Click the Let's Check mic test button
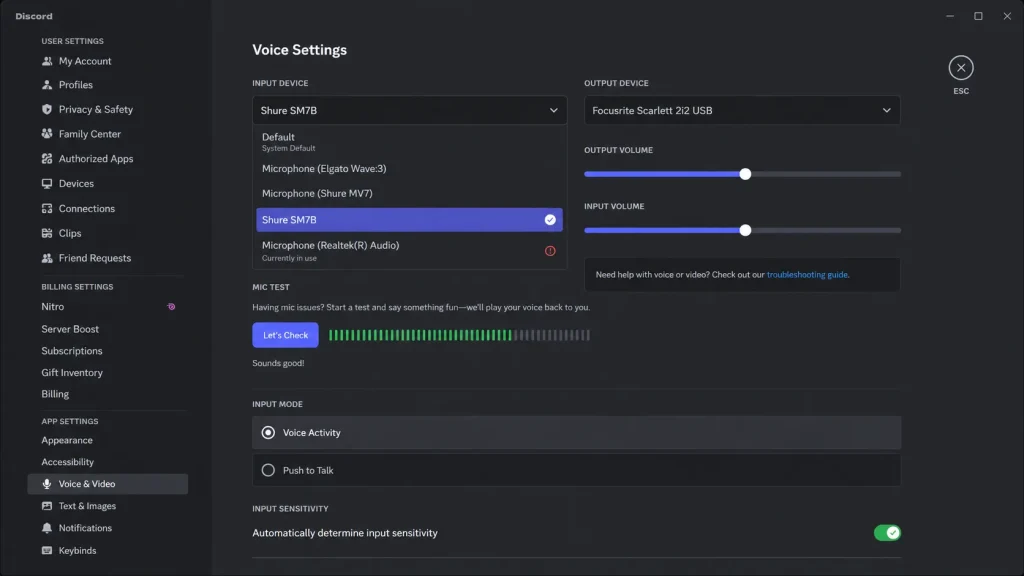1024x576 pixels. pyautogui.click(x=285, y=335)
